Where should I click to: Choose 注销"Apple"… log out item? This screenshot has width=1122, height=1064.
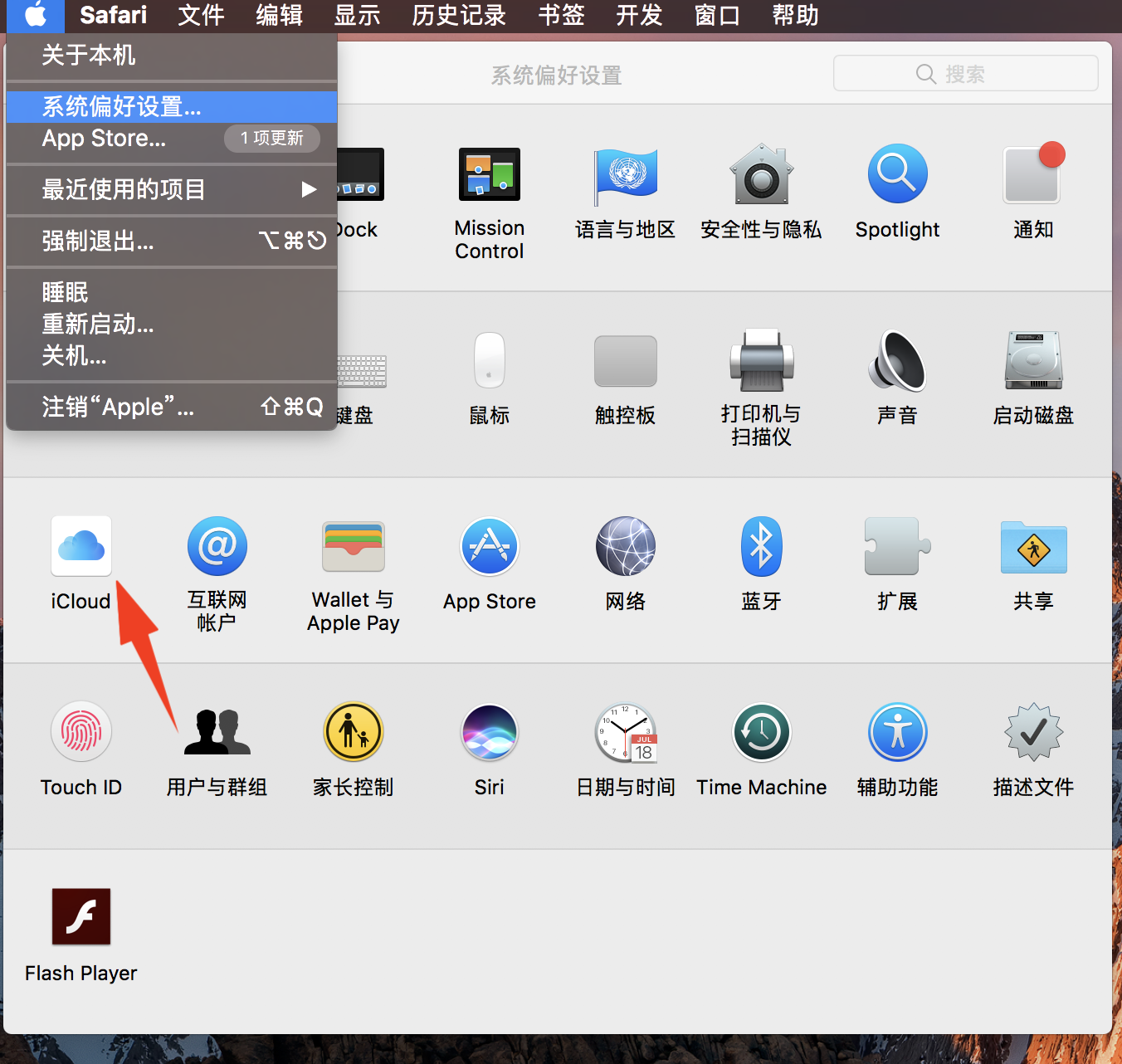172,408
